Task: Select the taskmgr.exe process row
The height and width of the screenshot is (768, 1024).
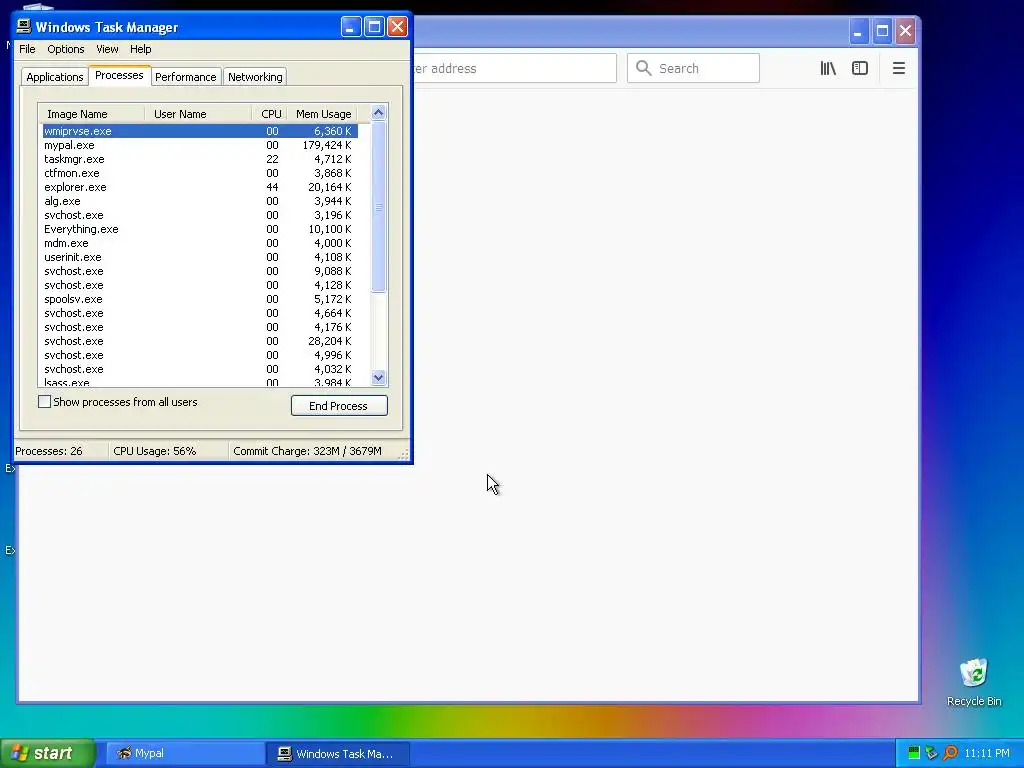Action: [199, 159]
